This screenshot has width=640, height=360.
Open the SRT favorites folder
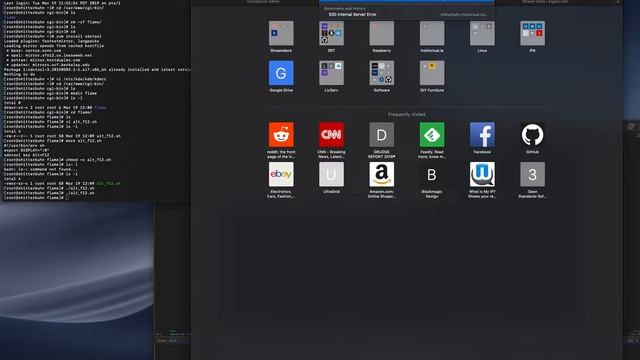pos(331,33)
